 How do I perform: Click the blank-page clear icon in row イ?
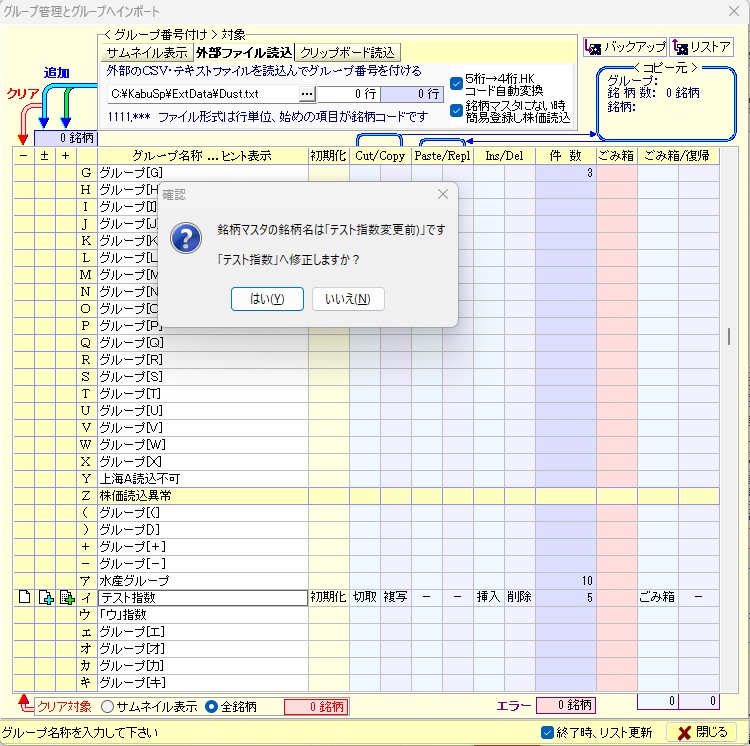click(x=24, y=598)
